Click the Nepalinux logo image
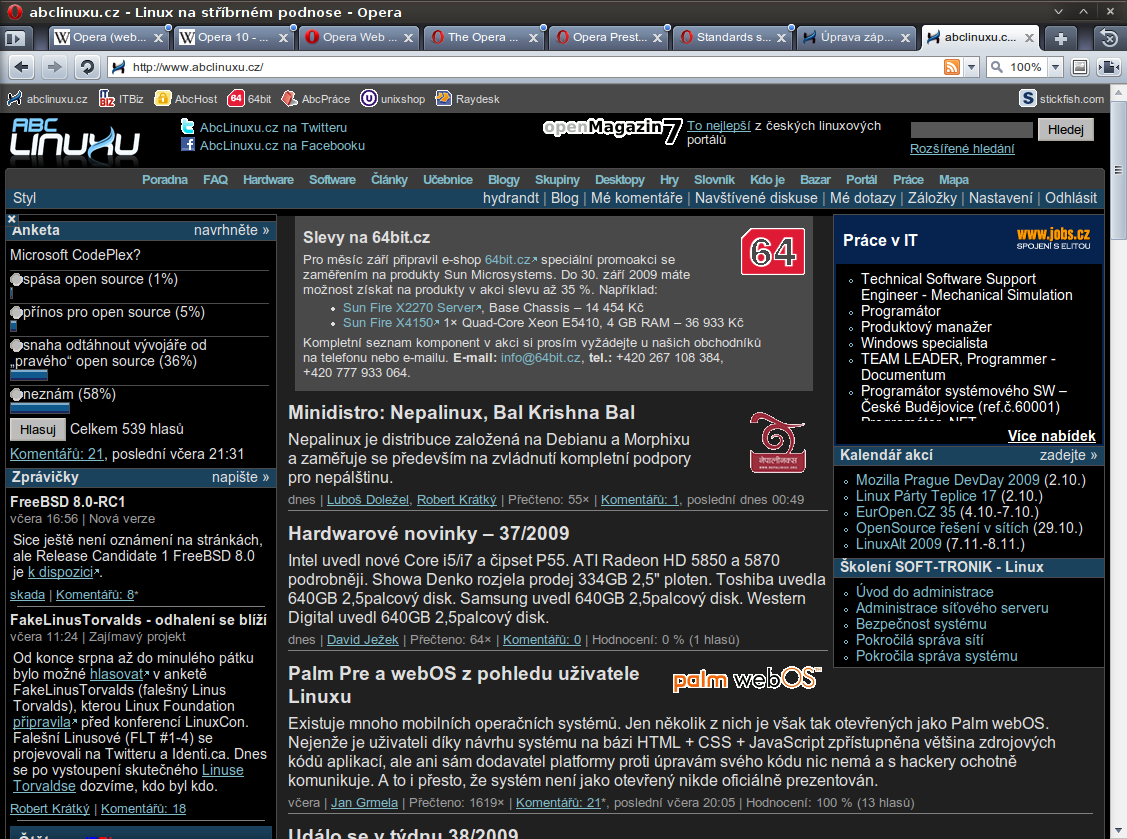This screenshot has height=839, width=1127. tap(777, 443)
